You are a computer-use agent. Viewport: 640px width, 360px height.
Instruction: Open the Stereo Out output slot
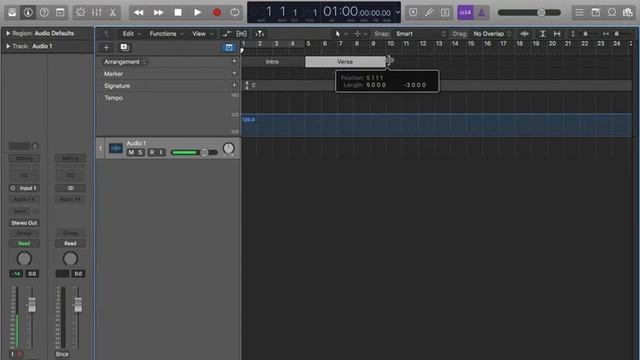click(x=24, y=223)
